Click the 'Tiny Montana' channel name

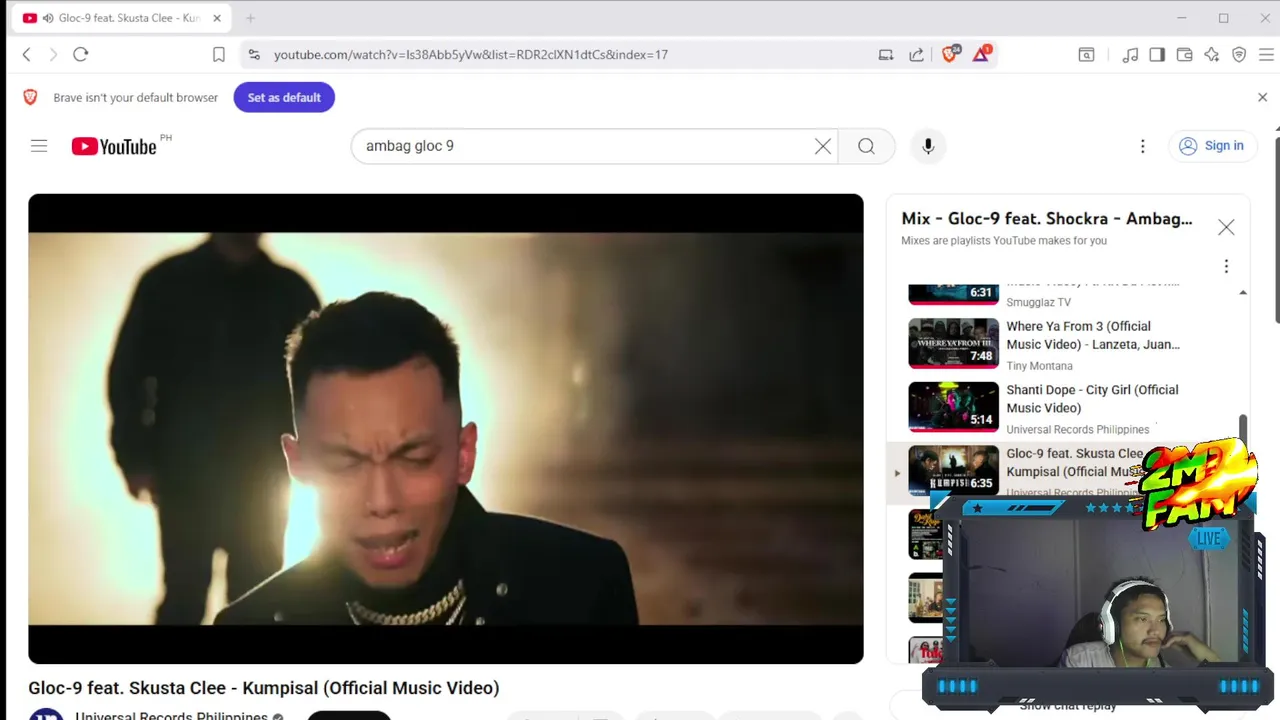[1039, 366]
